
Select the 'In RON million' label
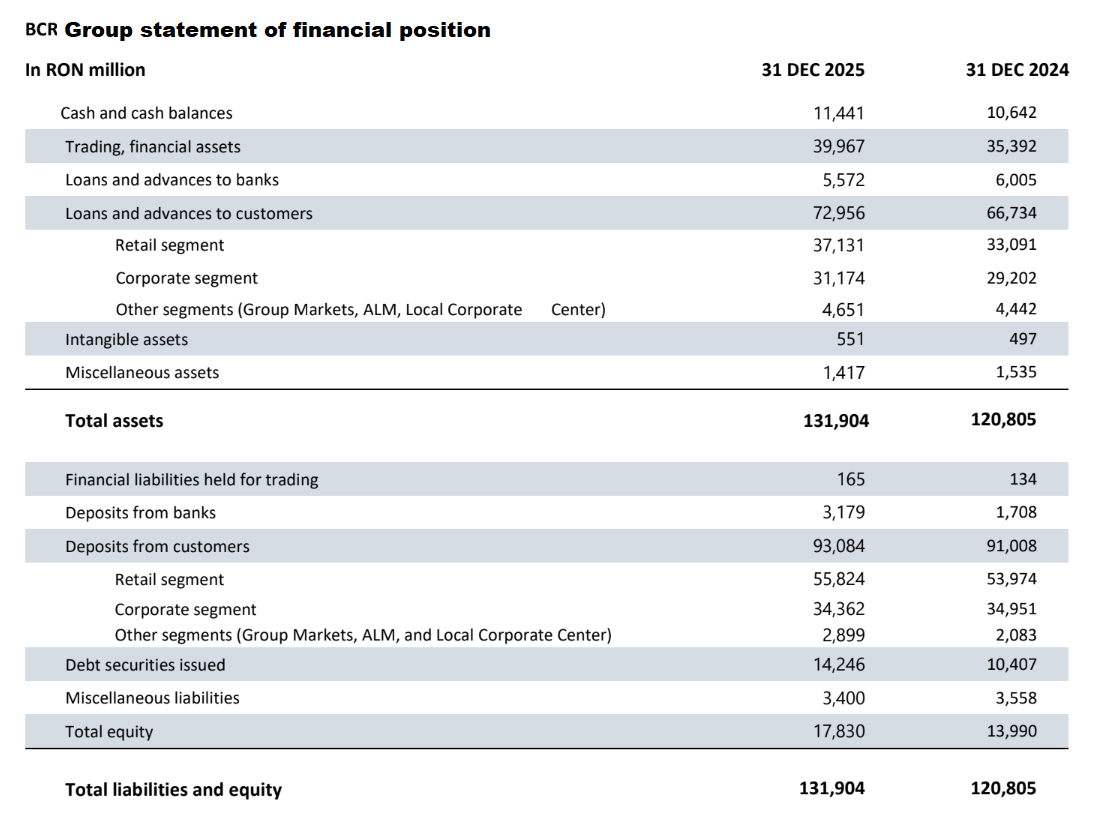click(x=85, y=70)
